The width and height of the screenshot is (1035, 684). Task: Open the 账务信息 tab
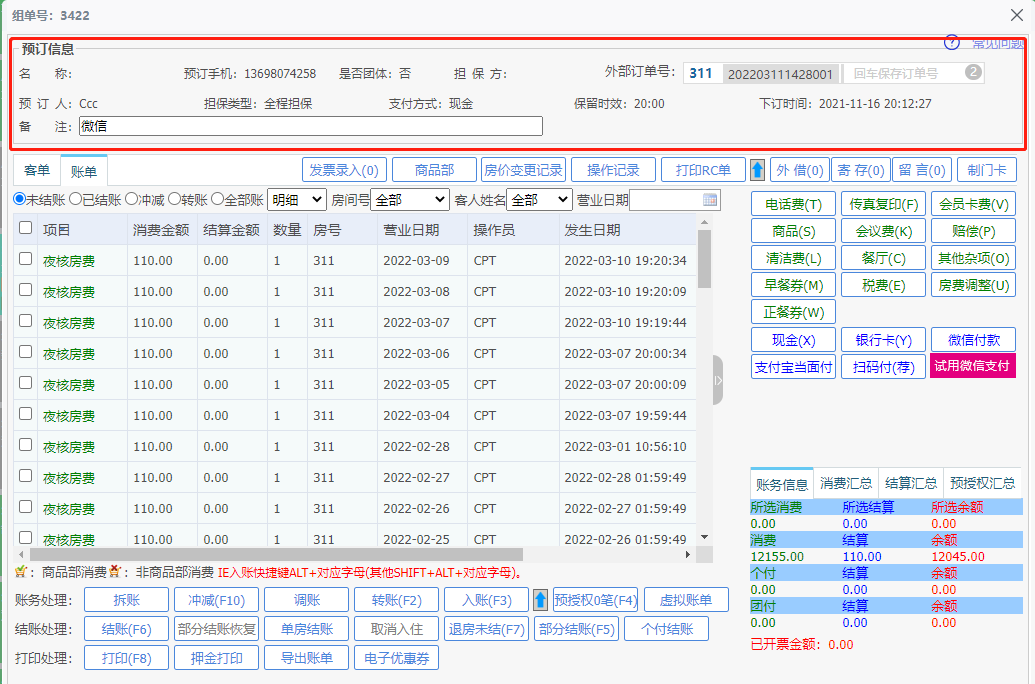point(782,484)
